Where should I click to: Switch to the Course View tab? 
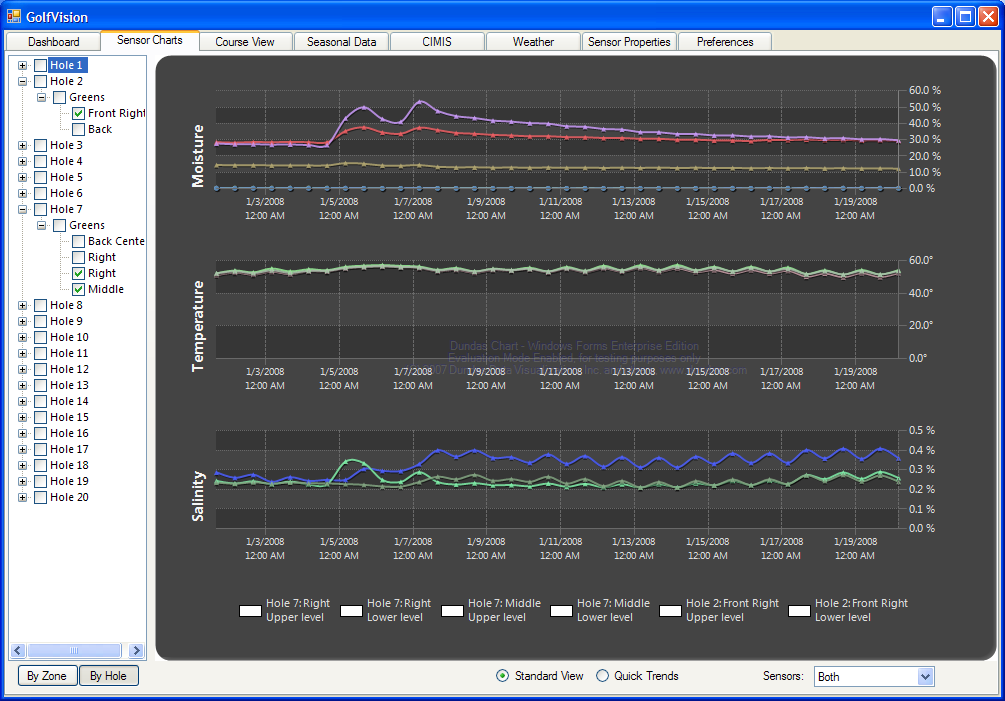(245, 42)
